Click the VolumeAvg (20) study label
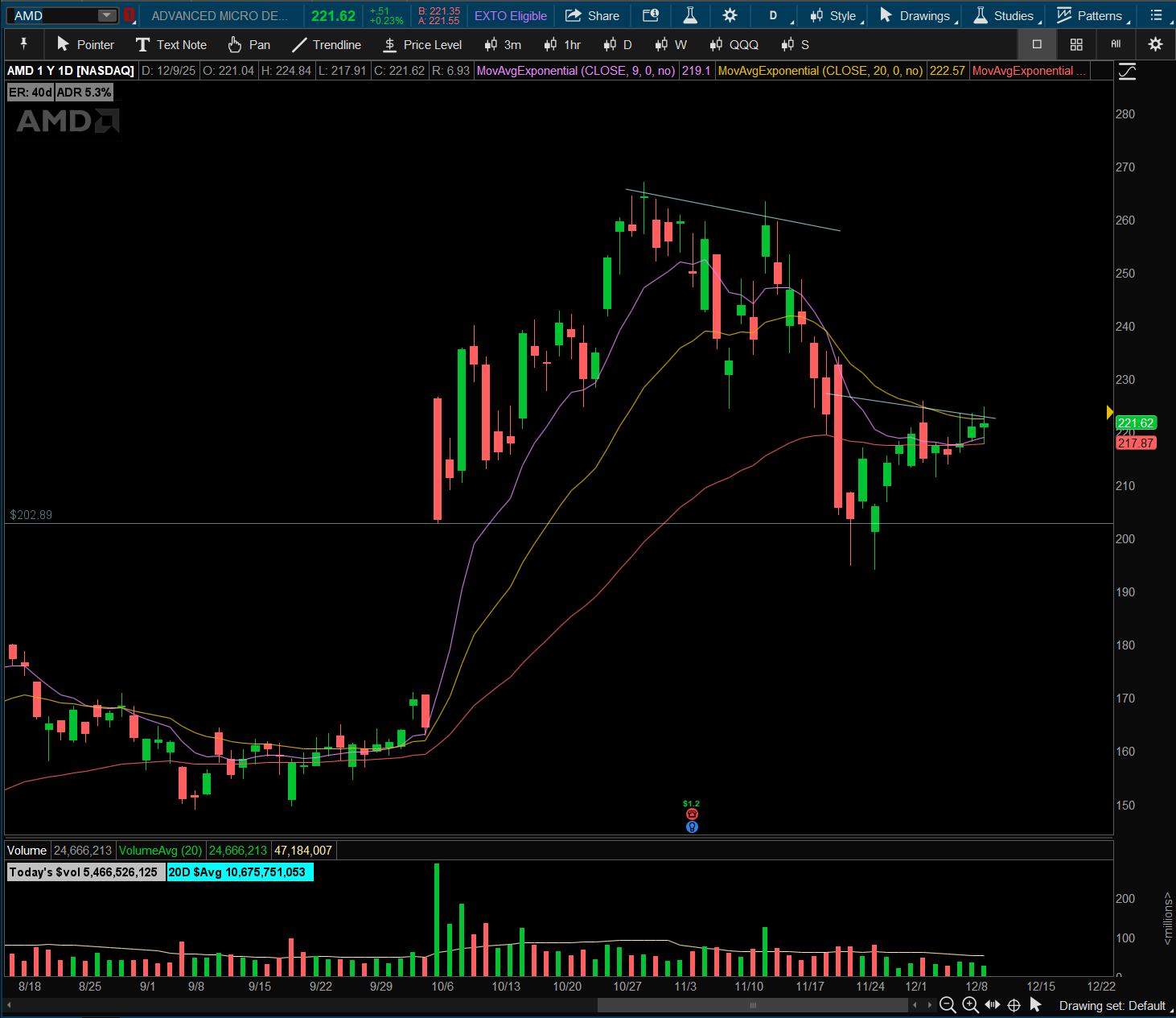1176x1018 pixels. tap(160, 851)
